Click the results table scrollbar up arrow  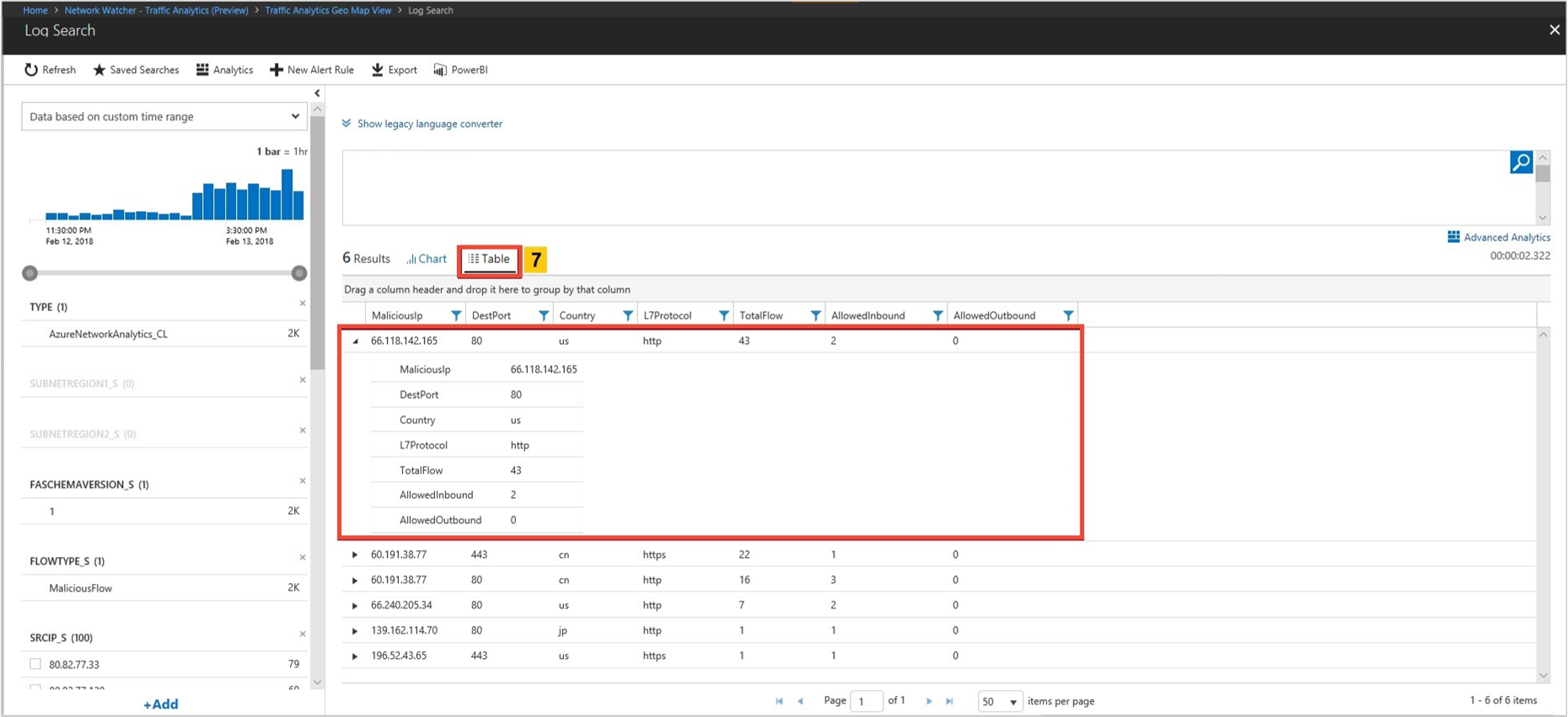click(1543, 334)
